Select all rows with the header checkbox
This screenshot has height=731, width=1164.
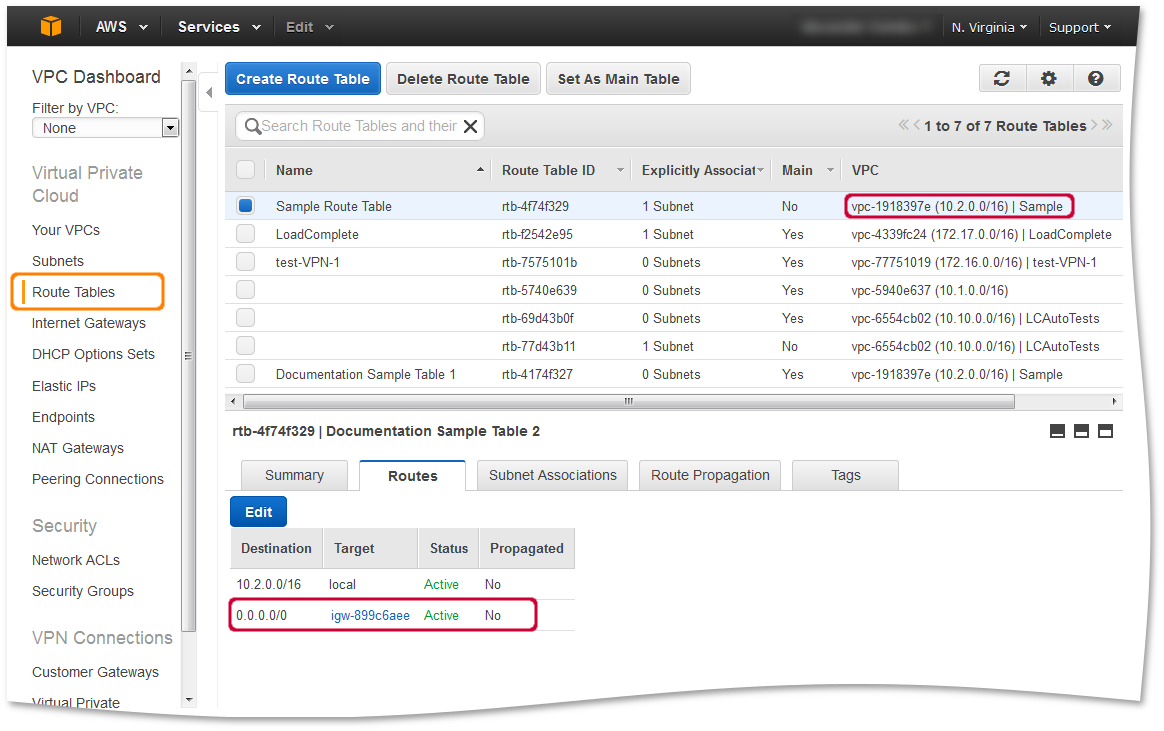246,169
